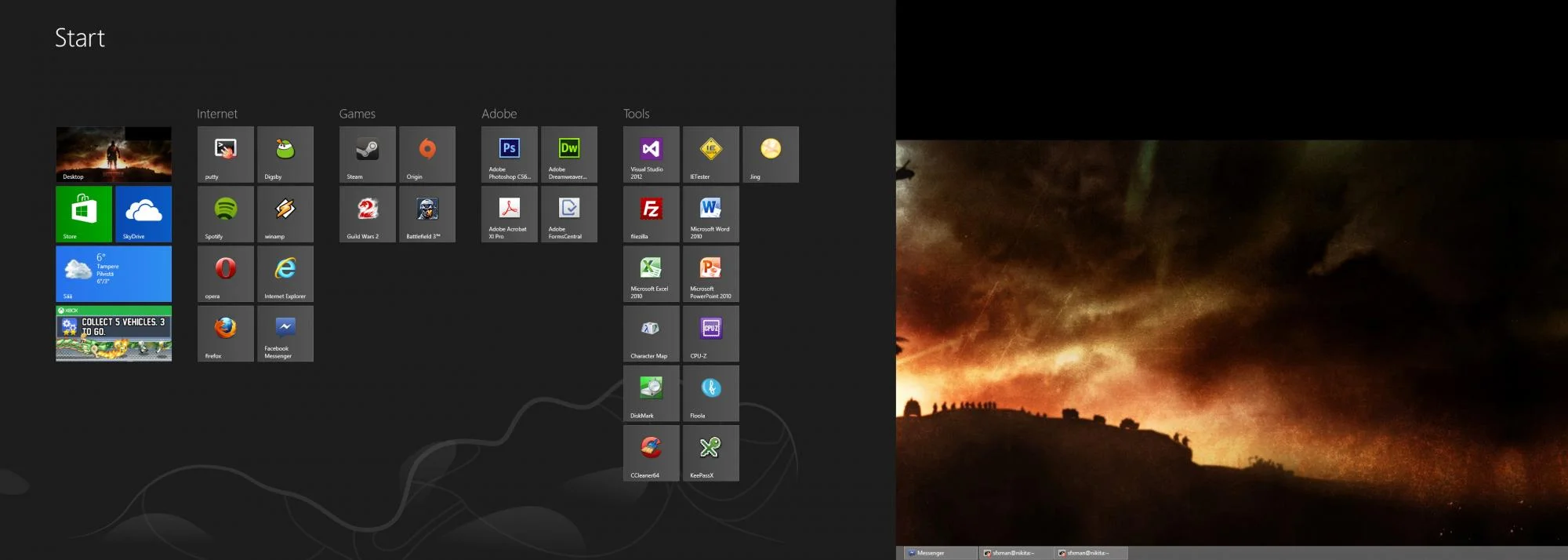
Task: Launch the putty tile
Action: (x=225, y=155)
